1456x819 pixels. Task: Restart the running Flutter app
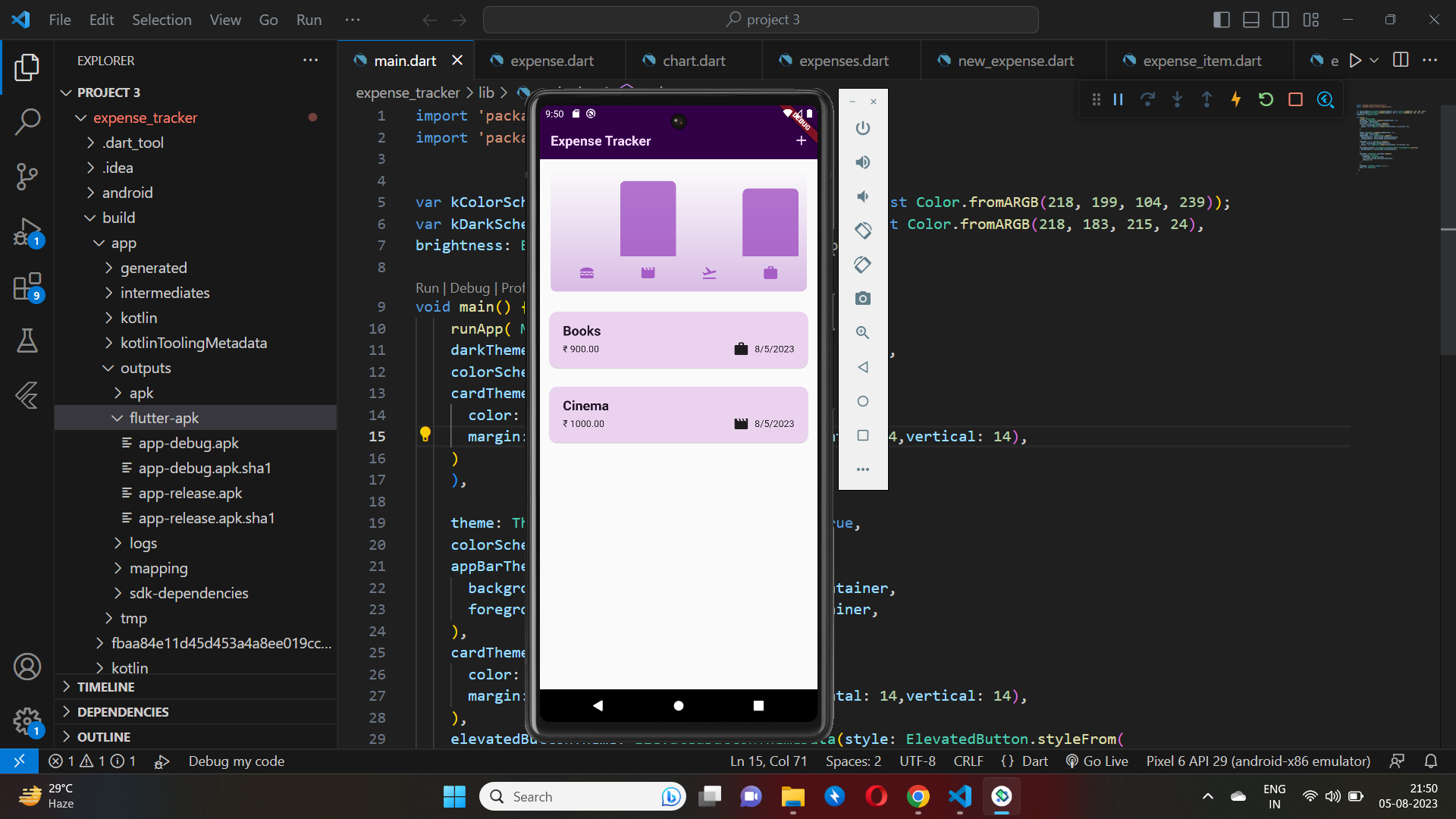[x=1265, y=99]
